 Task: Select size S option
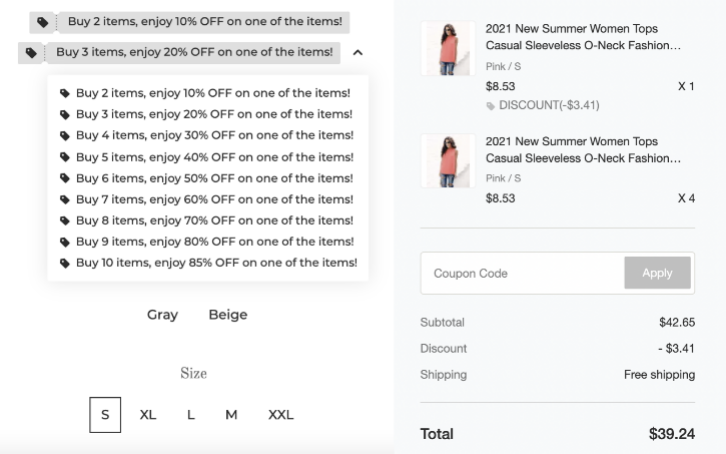(105, 415)
